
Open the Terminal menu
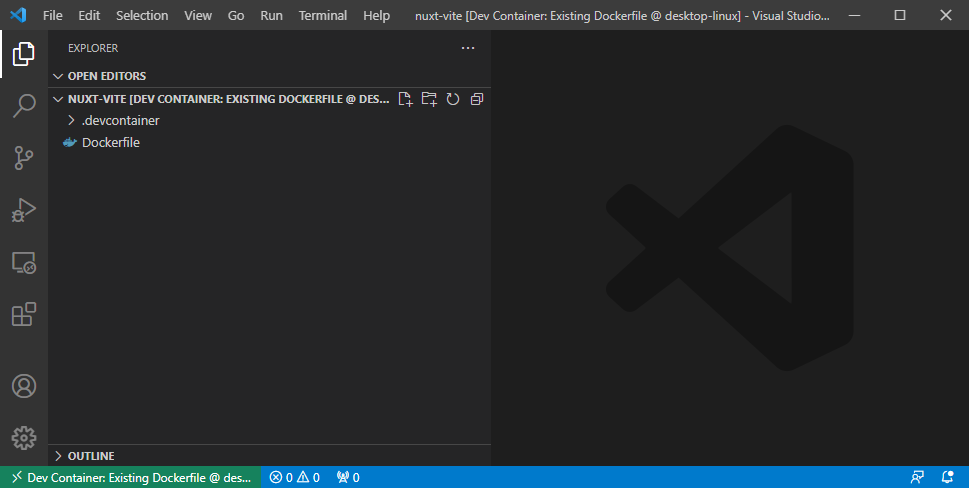[321, 15]
